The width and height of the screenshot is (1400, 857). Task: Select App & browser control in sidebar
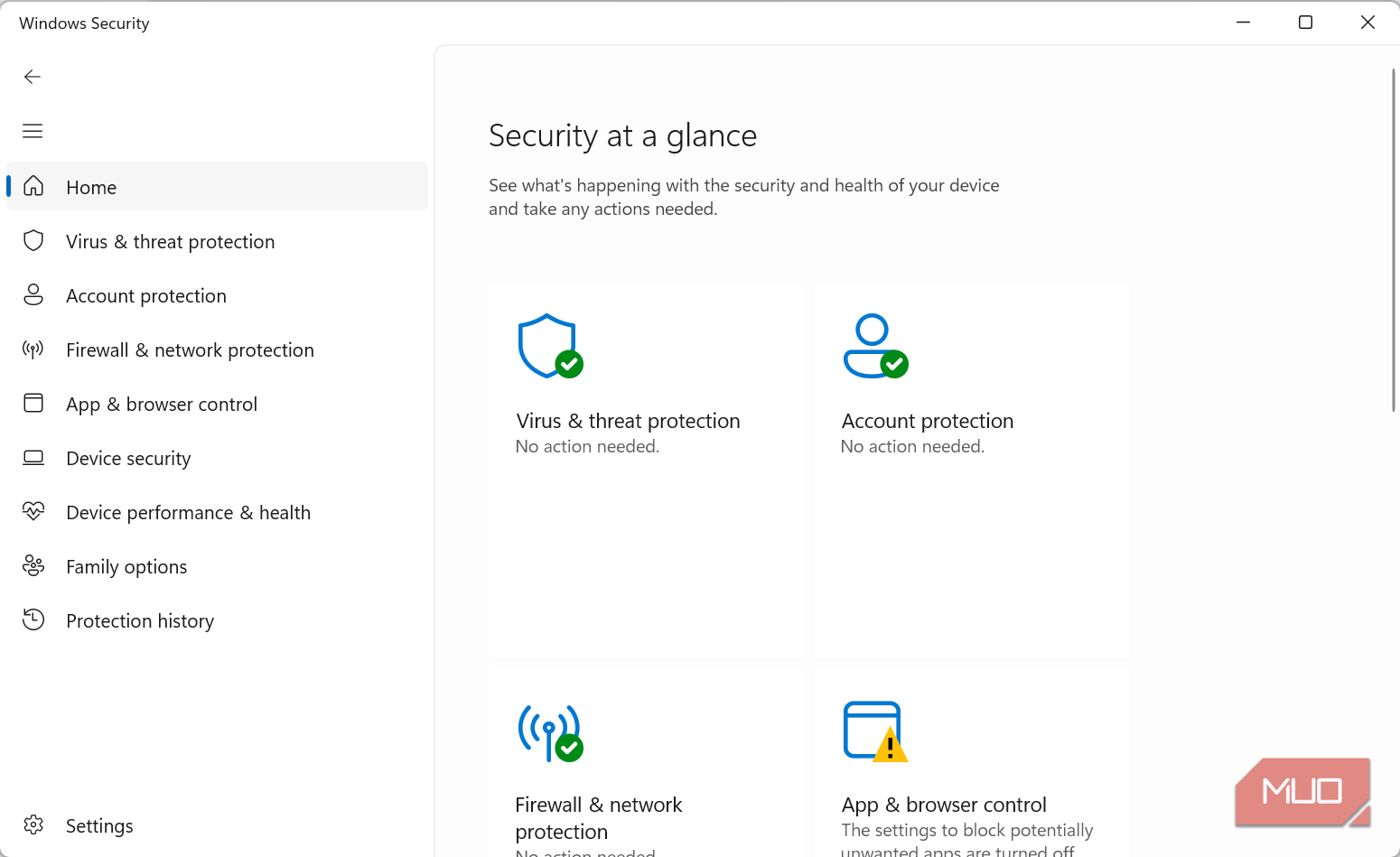coord(217,404)
